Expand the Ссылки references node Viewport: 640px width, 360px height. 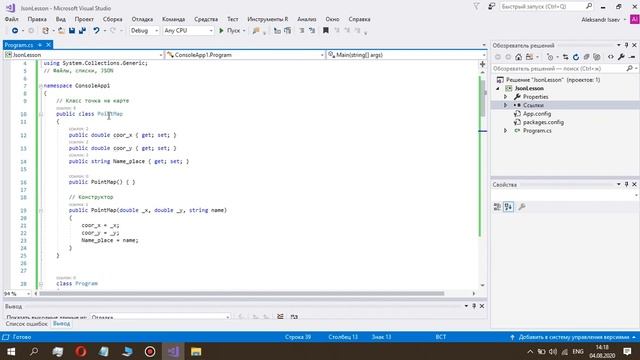click(x=506, y=105)
